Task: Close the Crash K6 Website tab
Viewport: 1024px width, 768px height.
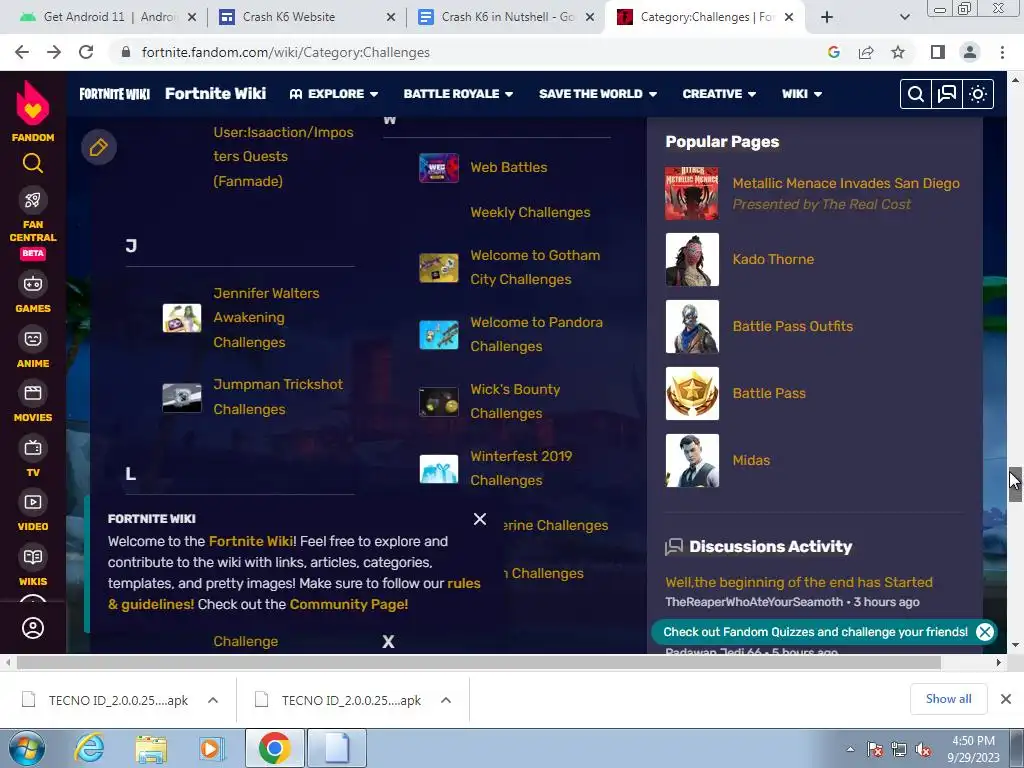Action: (391, 17)
